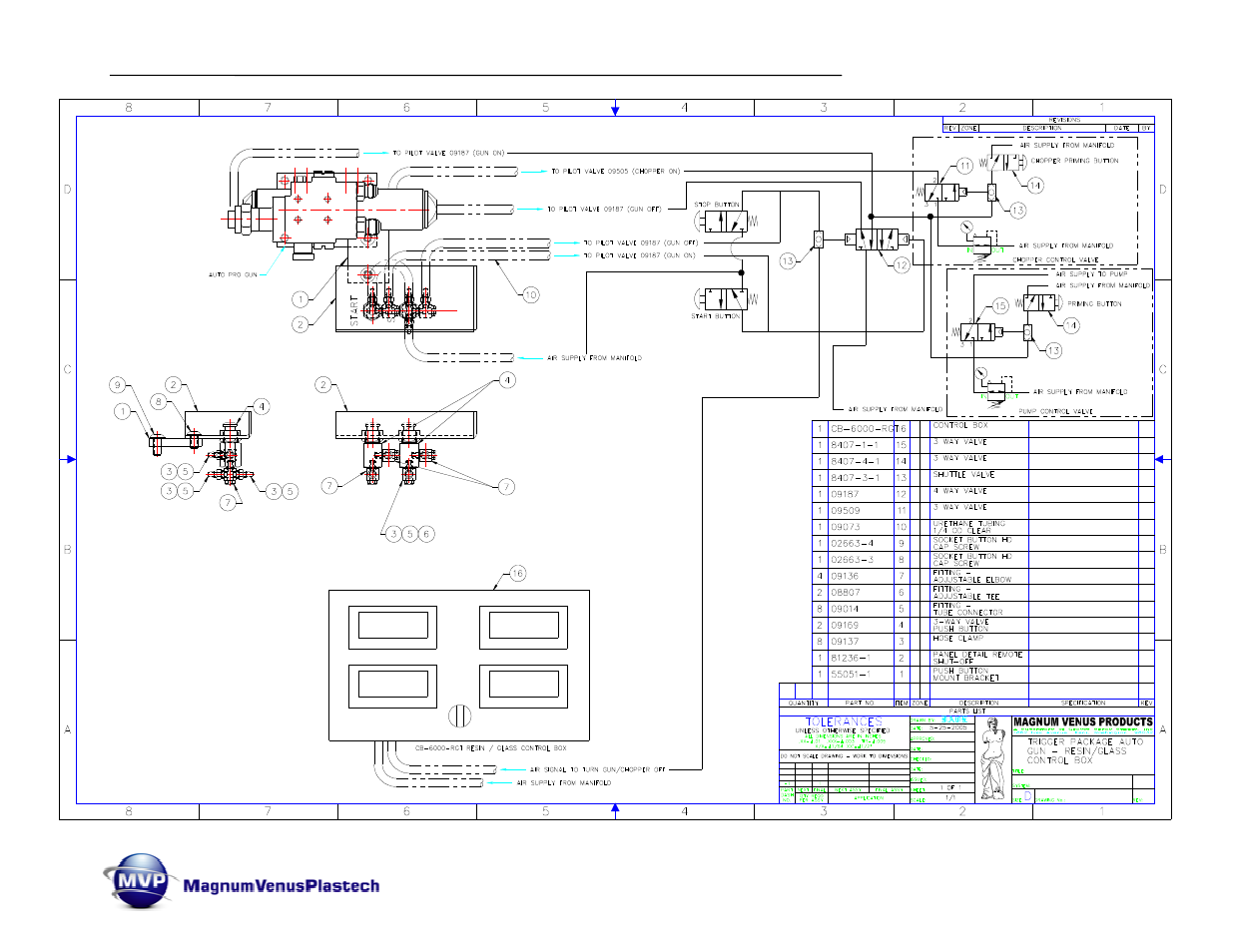1233x952 pixels.
Task: Click URETHANE TUBING description cell
Action: 968,527
